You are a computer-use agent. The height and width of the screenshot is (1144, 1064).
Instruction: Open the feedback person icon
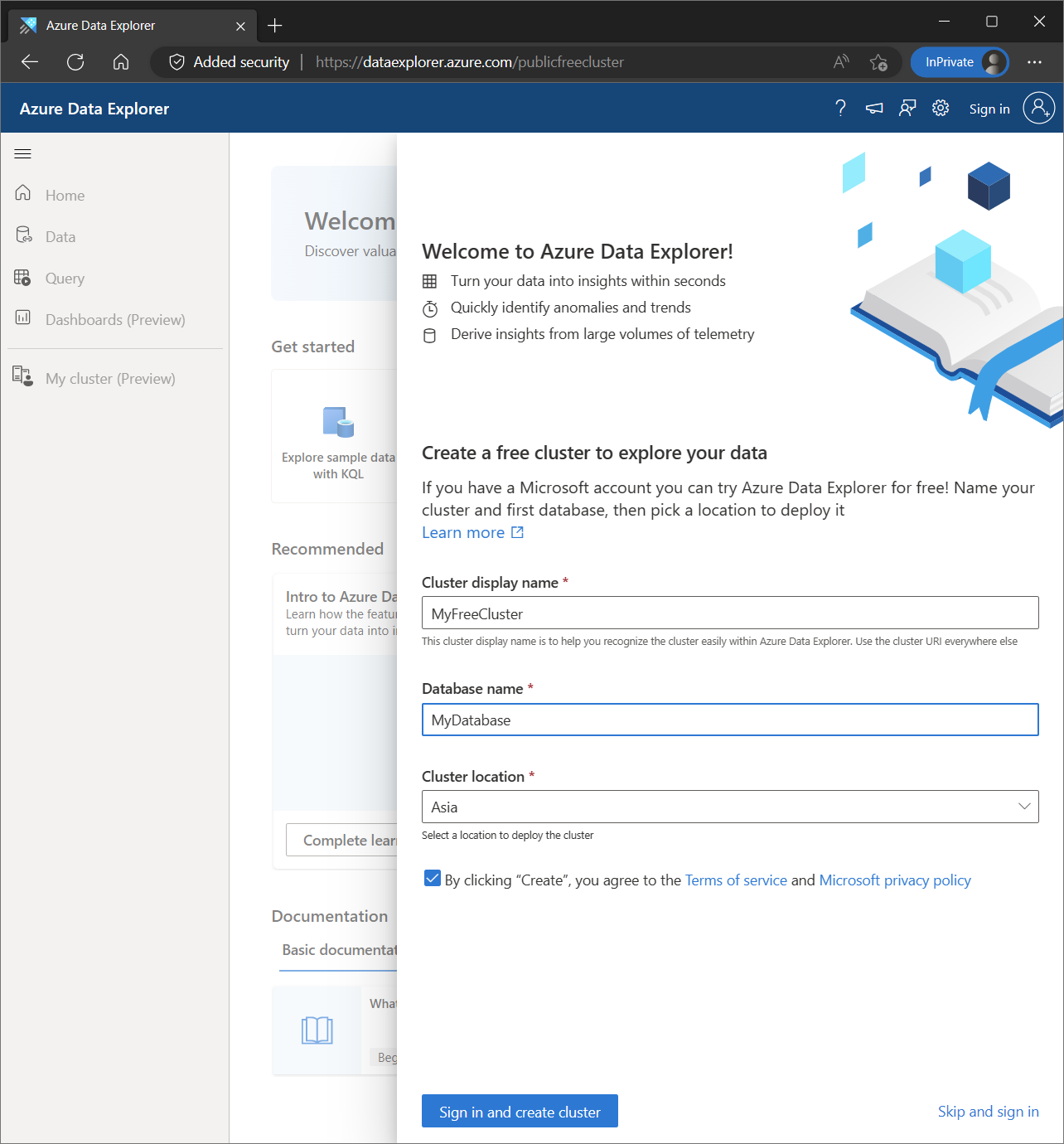point(907,108)
